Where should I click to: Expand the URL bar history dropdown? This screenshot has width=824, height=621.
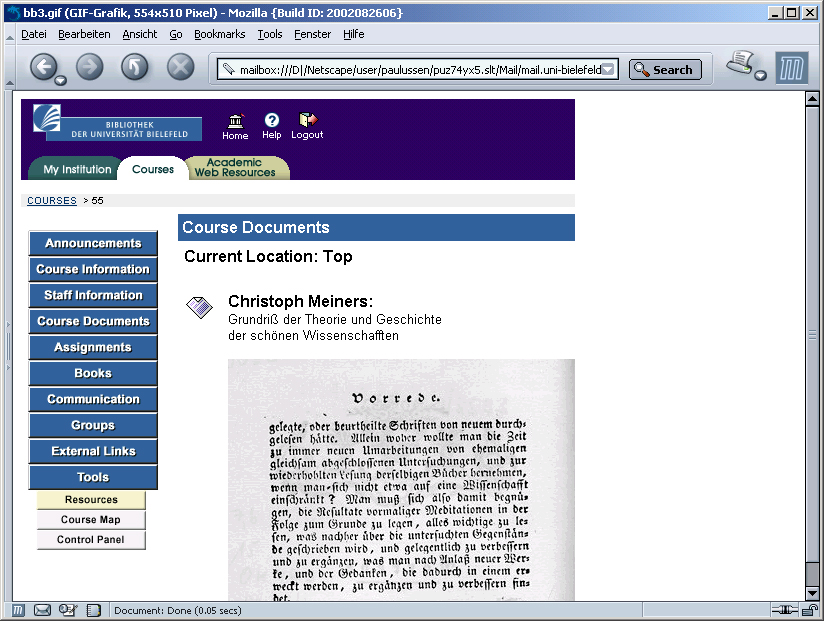(x=609, y=70)
